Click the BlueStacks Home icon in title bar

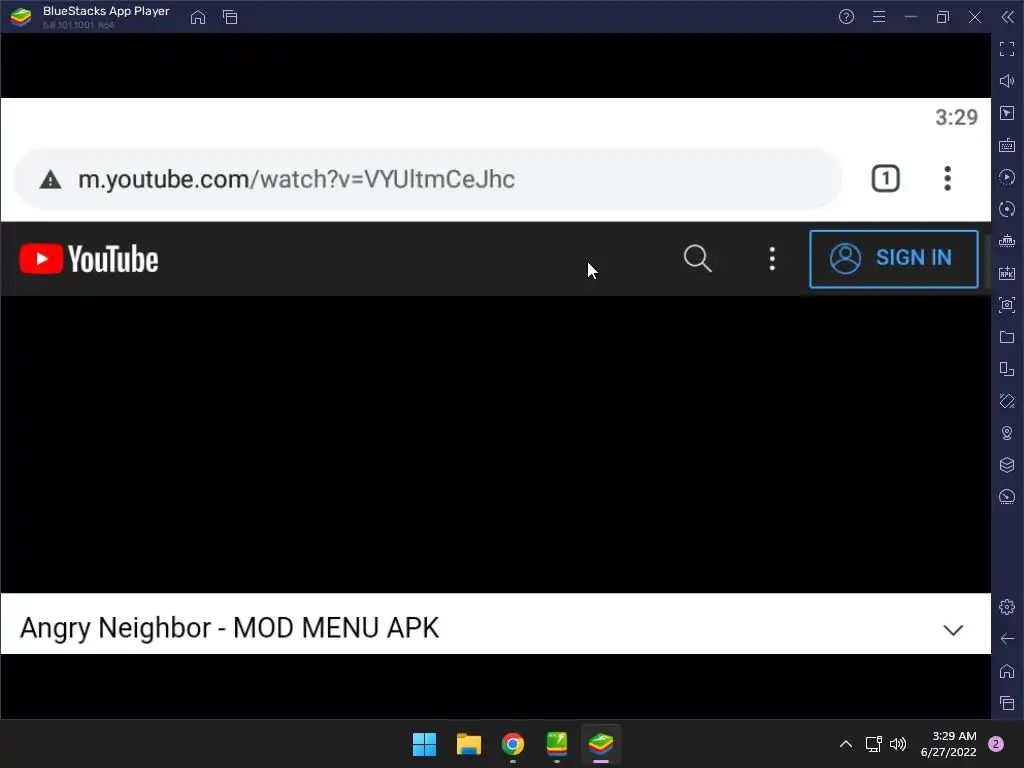coord(198,17)
